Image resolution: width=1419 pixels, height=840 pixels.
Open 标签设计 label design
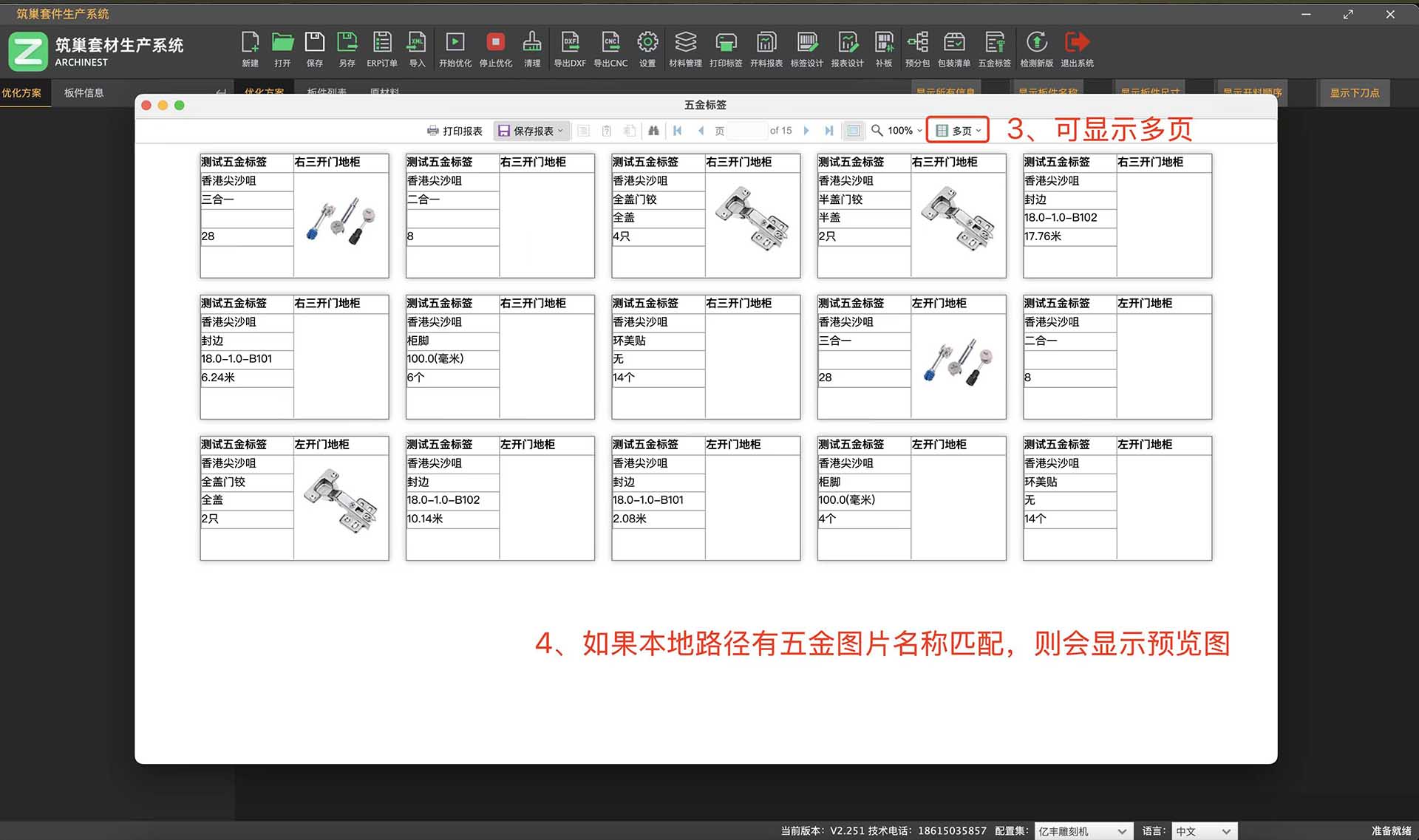(807, 49)
